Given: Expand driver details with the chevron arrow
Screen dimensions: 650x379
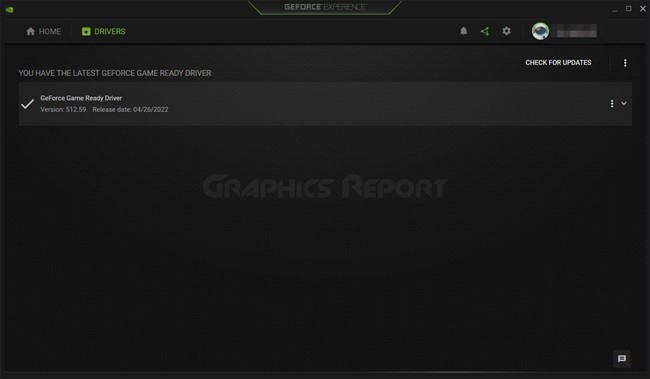Looking at the screenshot, I should tap(623, 104).
